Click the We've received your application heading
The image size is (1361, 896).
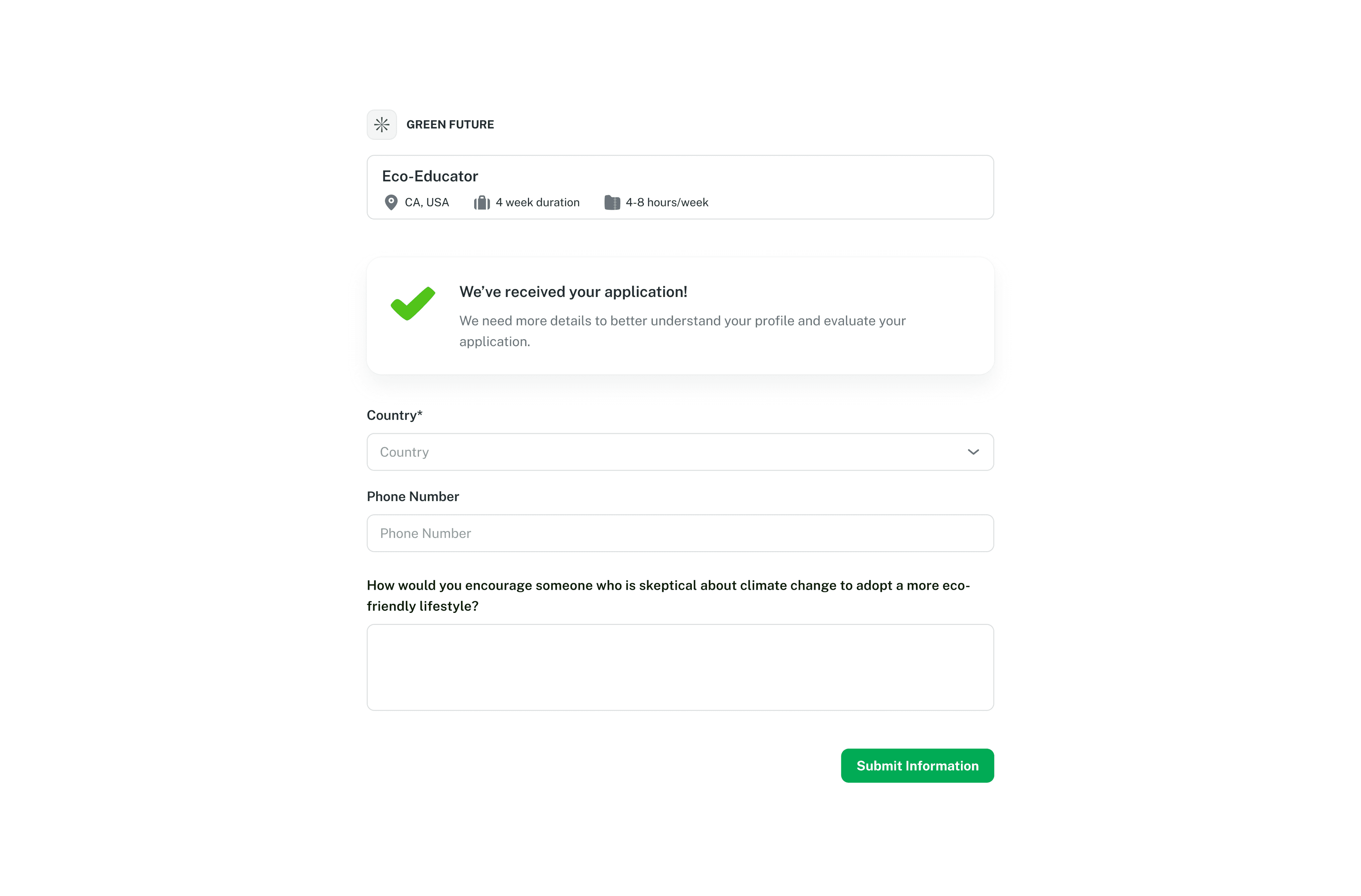pos(573,292)
